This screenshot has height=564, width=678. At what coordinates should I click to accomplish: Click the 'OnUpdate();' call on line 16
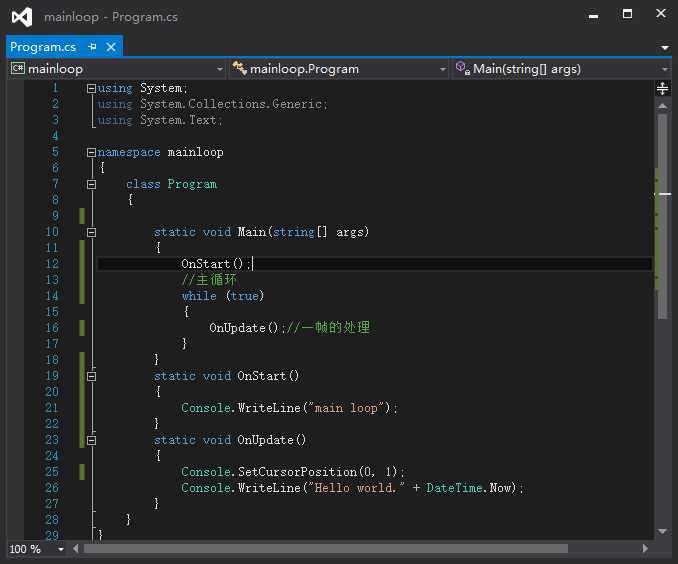247,328
